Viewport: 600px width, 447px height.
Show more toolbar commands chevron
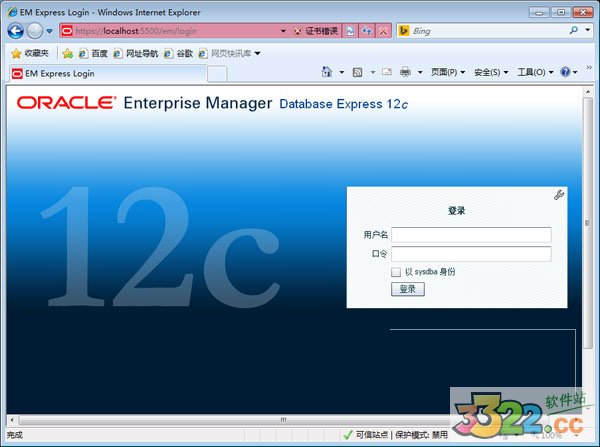(x=589, y=67)
